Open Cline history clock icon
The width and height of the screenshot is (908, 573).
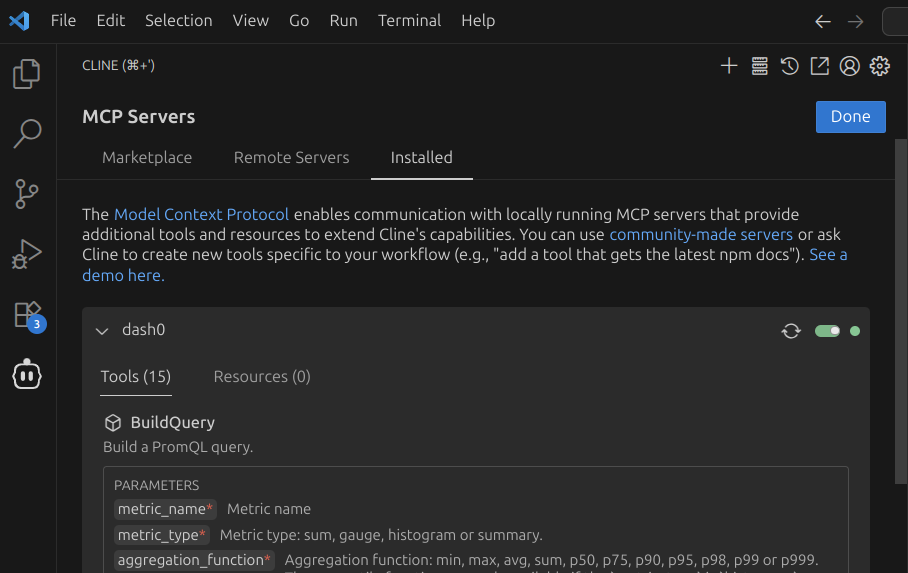[789, 66]
